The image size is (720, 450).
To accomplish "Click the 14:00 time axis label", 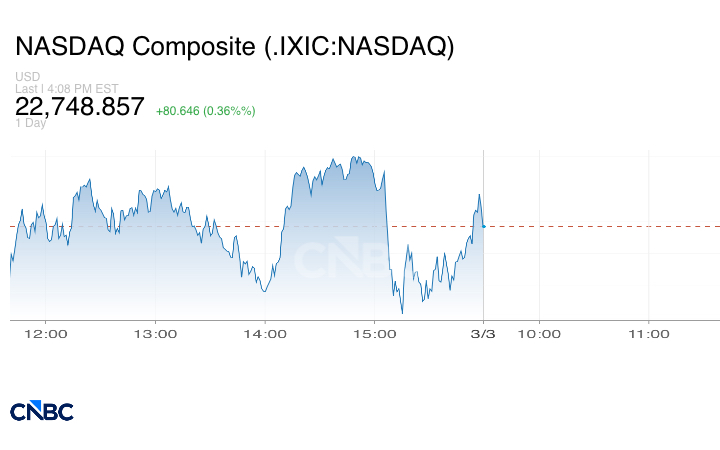I will (x=264, y=334).
